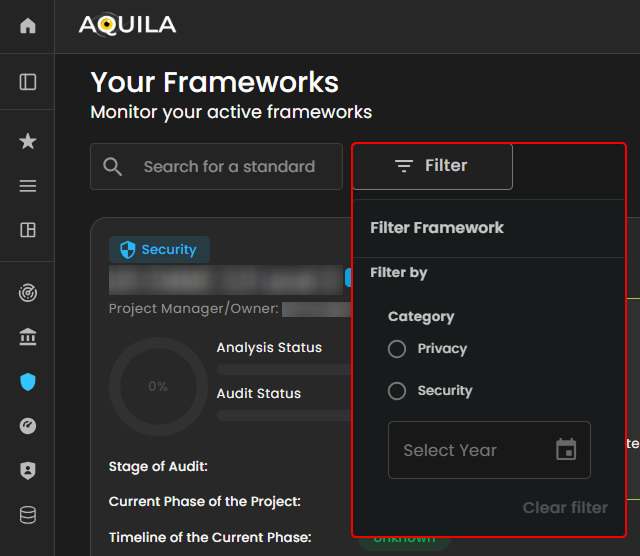Click the Security badge on framework card
The width and height of the screenshot is (640, 556).
coord(159,250)
